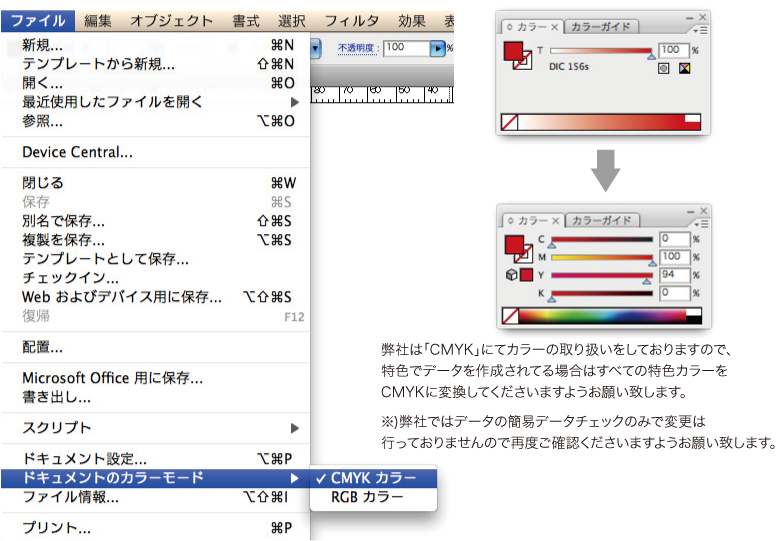The image size is (777, 541).
Task: Expand 最近使用したファイルを開く submenu
Action: pyautogui.click(x=294, y=102)
